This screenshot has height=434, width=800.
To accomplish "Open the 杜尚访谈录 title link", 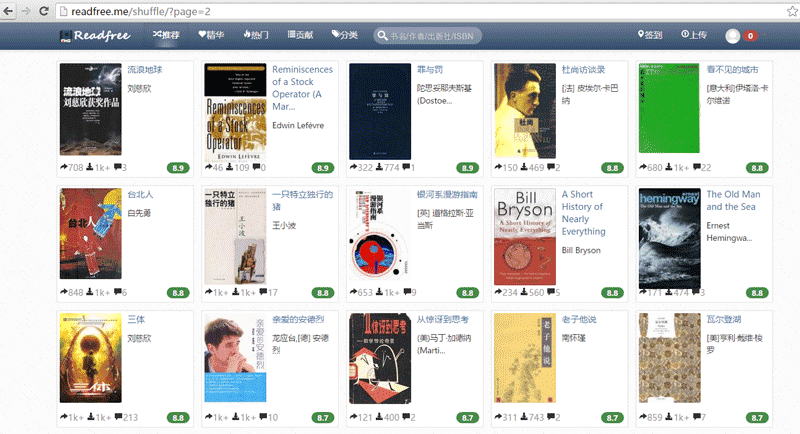I will [583, 69].
